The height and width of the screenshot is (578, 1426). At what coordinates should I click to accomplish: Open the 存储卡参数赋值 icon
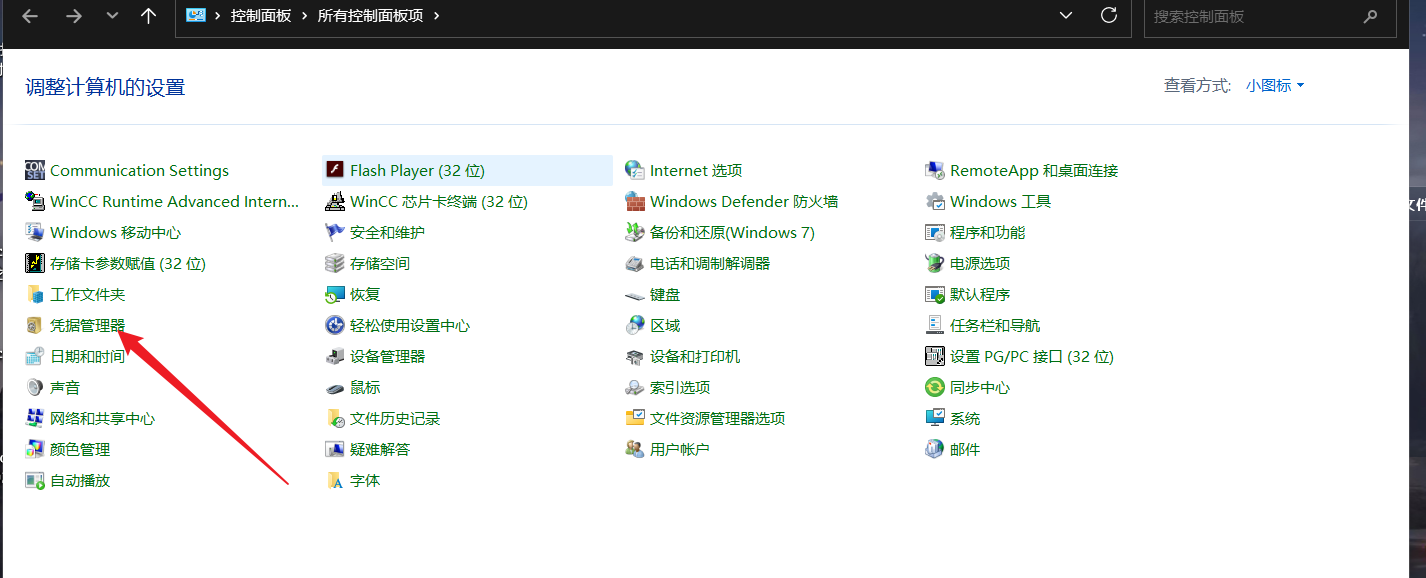pos(35,263)
